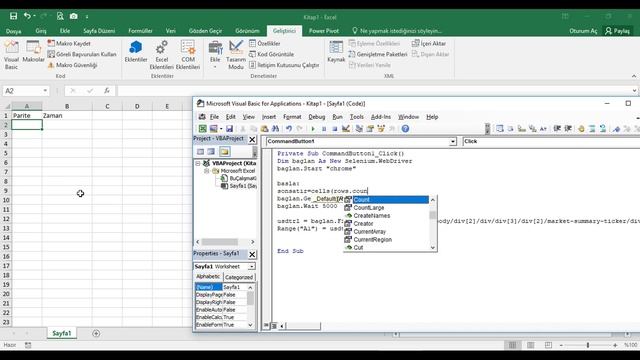Click the Excel undo arrow

click(x=27, y=16)
